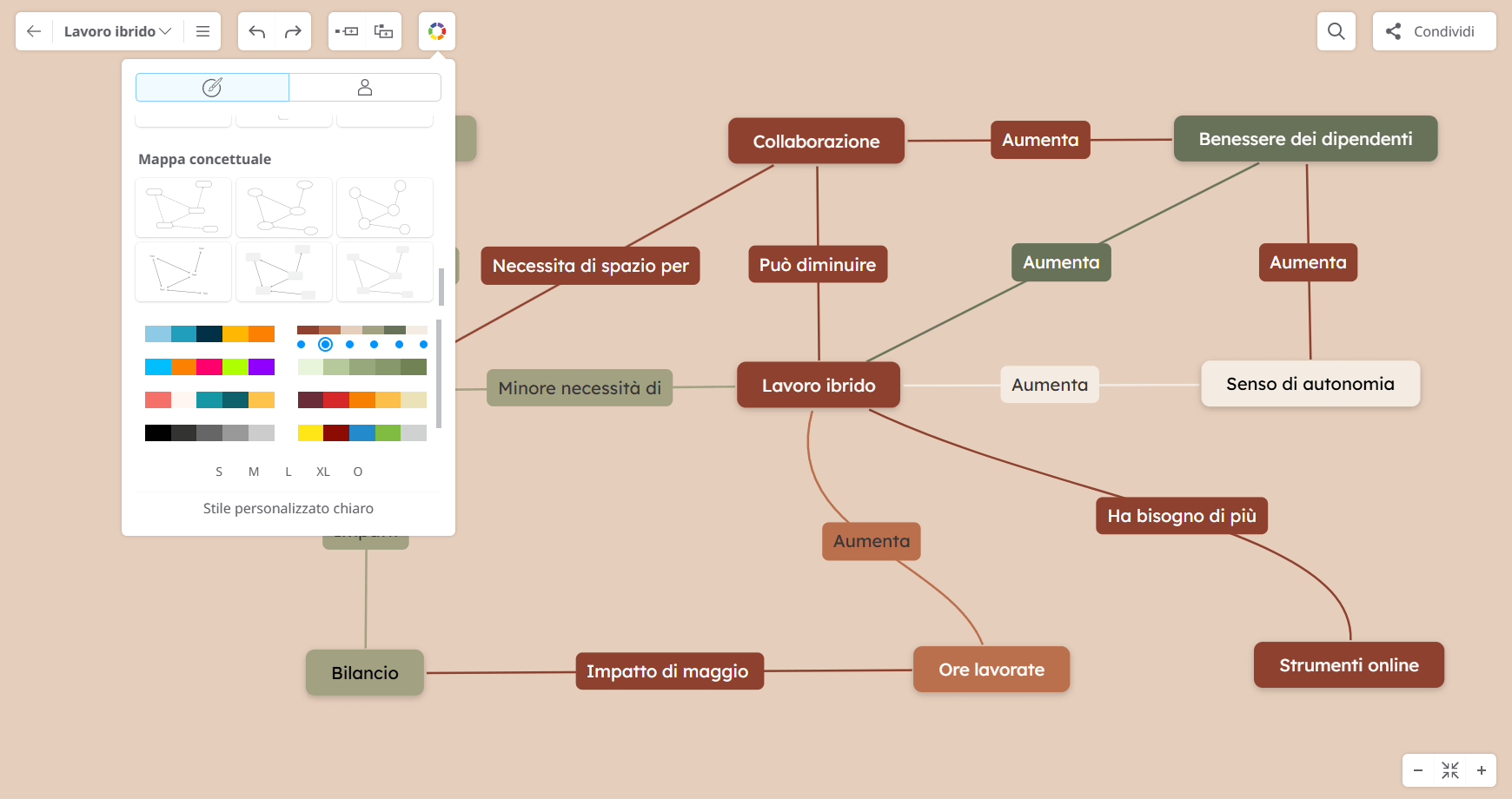Image resolution: width=1512 pixels, height=799 pixels.
Task: Click the add child node icon
Action: (383, 31)
